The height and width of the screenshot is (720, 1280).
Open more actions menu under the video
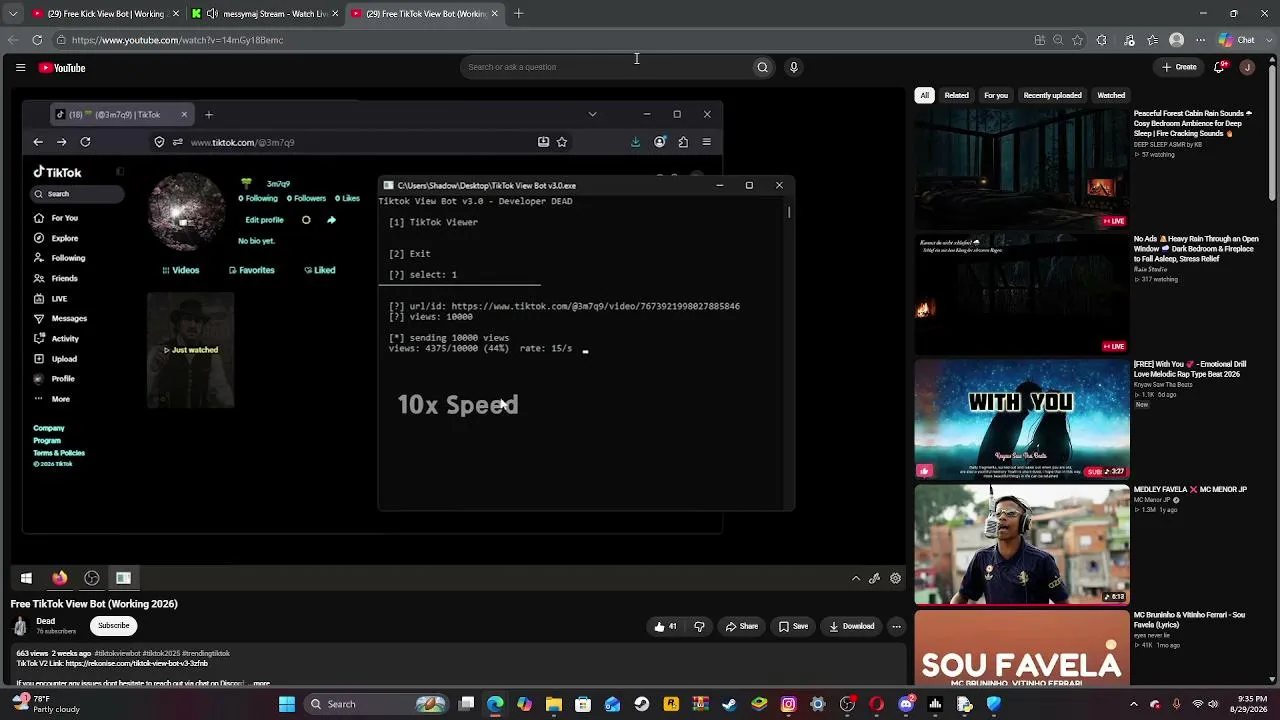coord(896,626)
